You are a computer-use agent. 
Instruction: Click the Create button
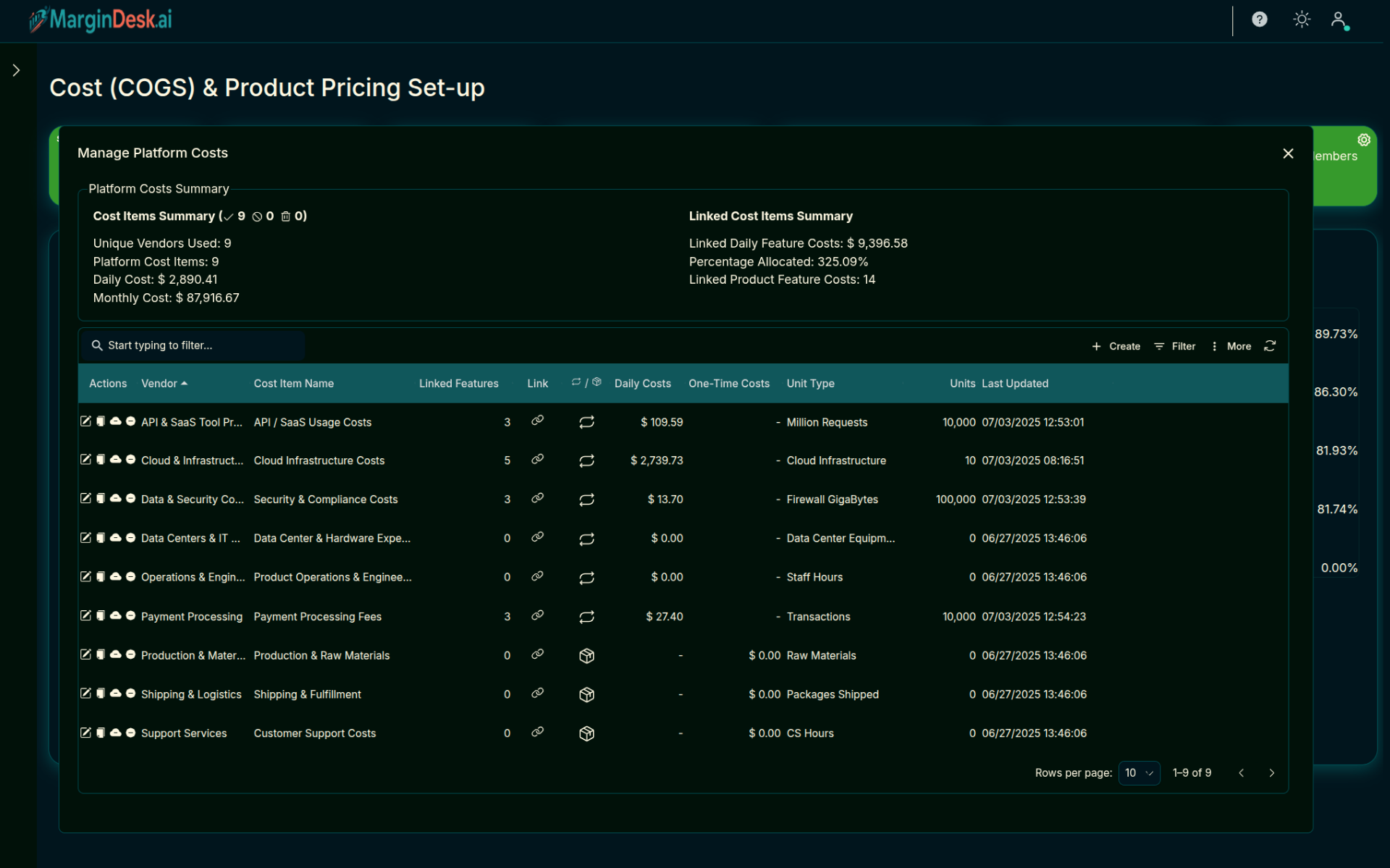pyautogui.click(x=1116, y=346)
